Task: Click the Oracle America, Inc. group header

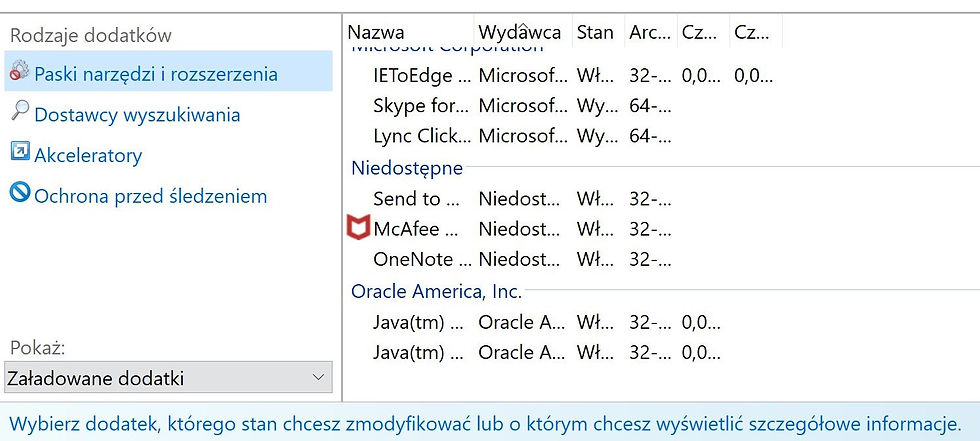Action: click(x=437, y=291)
